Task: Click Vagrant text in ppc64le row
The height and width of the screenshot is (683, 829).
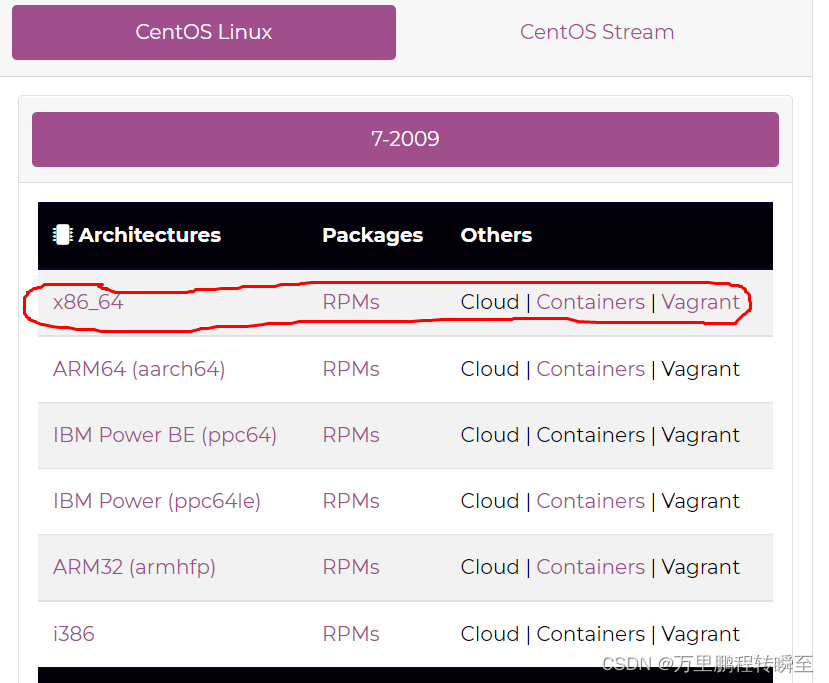Action: [x=701, y=501]
